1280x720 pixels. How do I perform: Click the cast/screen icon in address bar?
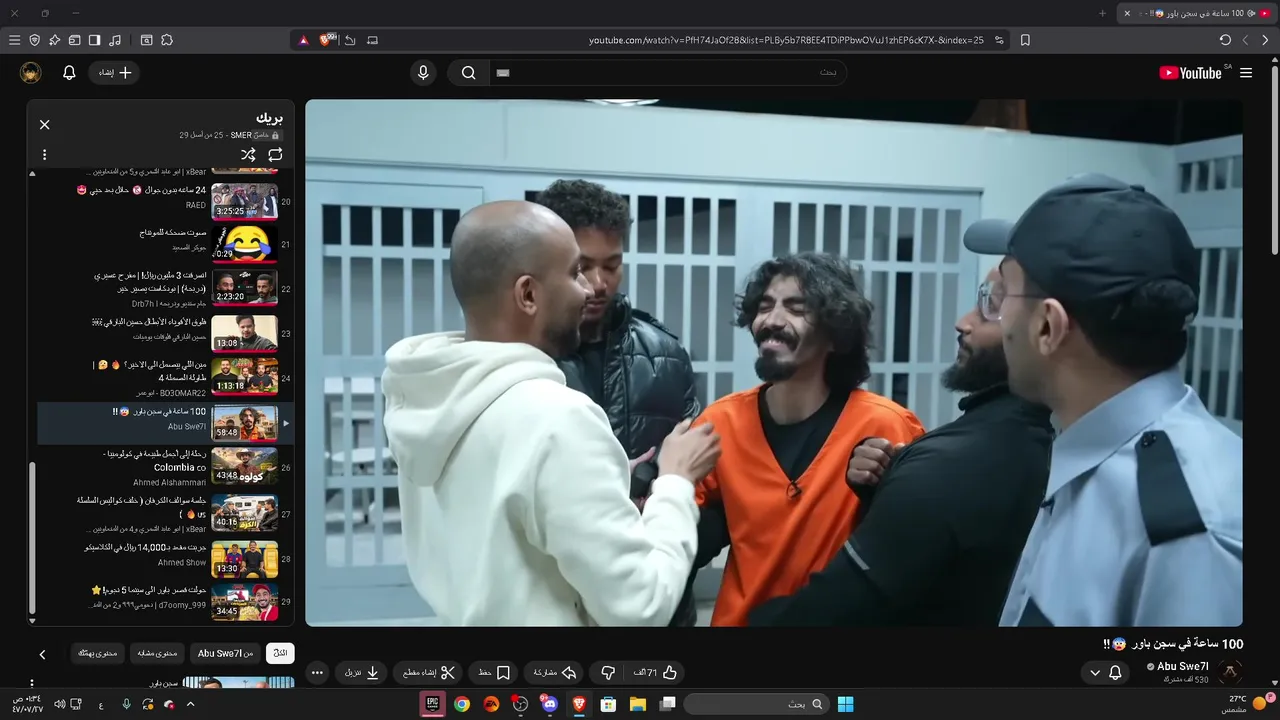click(x=372, y=40)
